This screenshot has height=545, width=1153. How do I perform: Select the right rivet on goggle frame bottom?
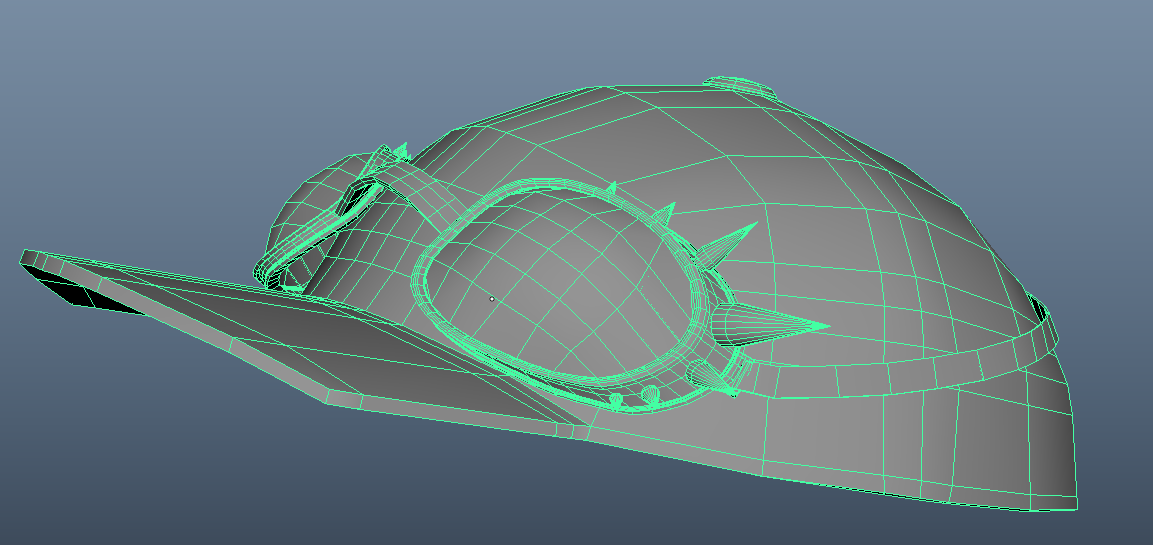pyautogui.click(x=650, y=394)
